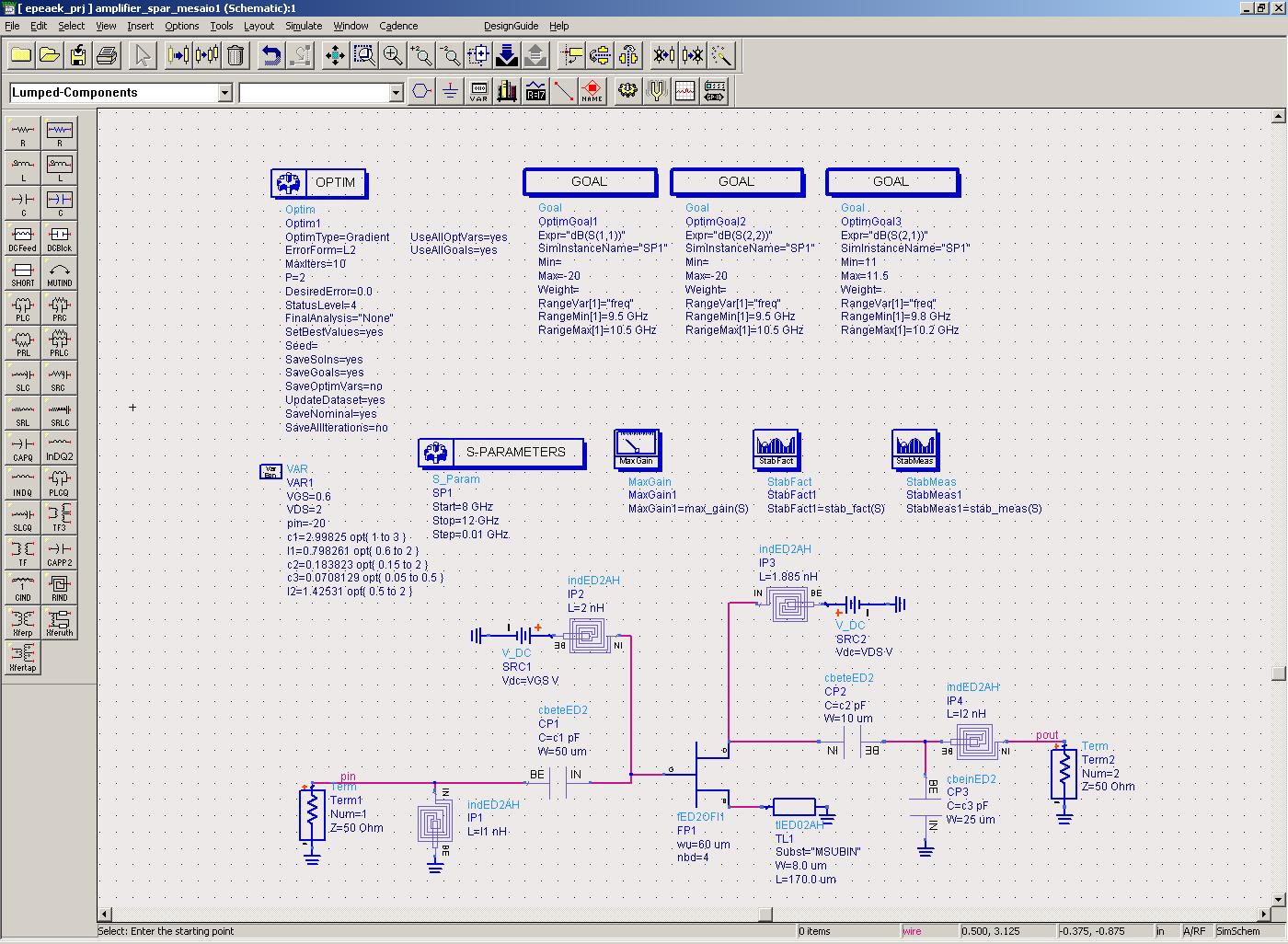Save the current schematic design

(x=78, y=55)
